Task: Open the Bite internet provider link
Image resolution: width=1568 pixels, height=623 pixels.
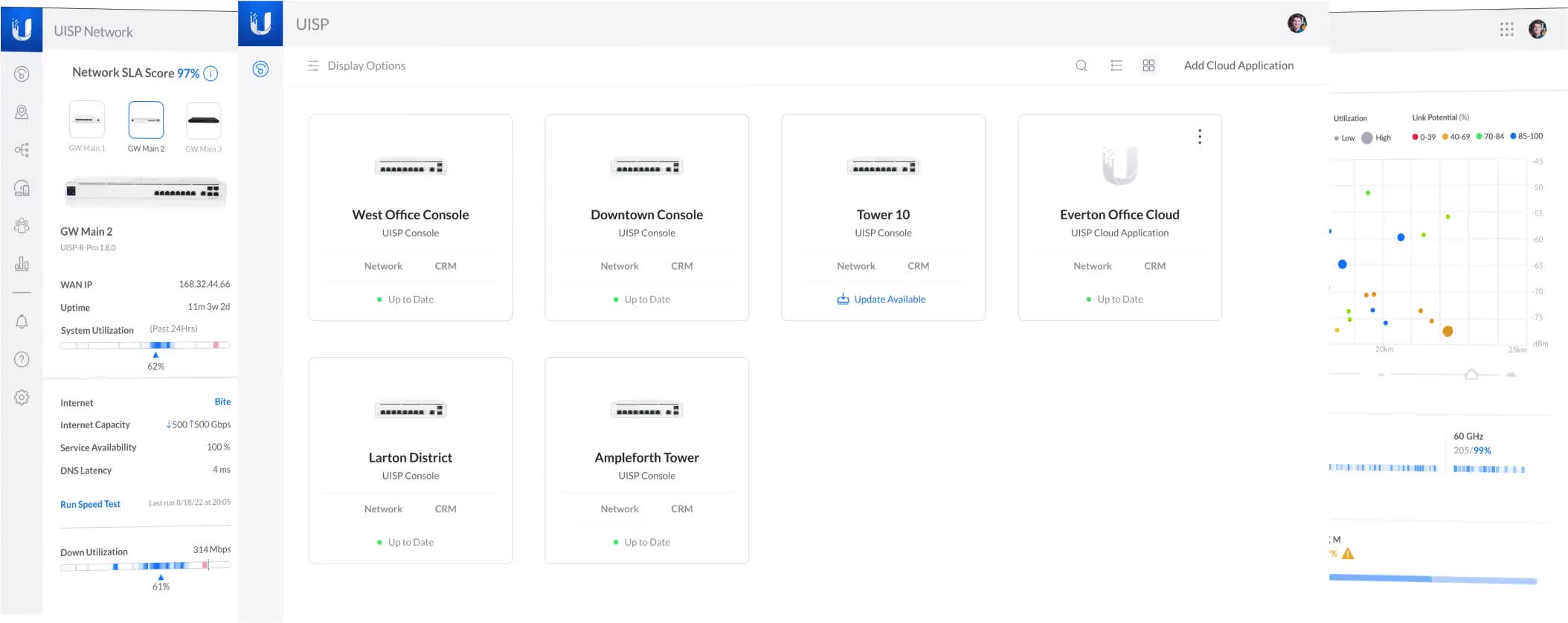Action: (x=222, y=401)
